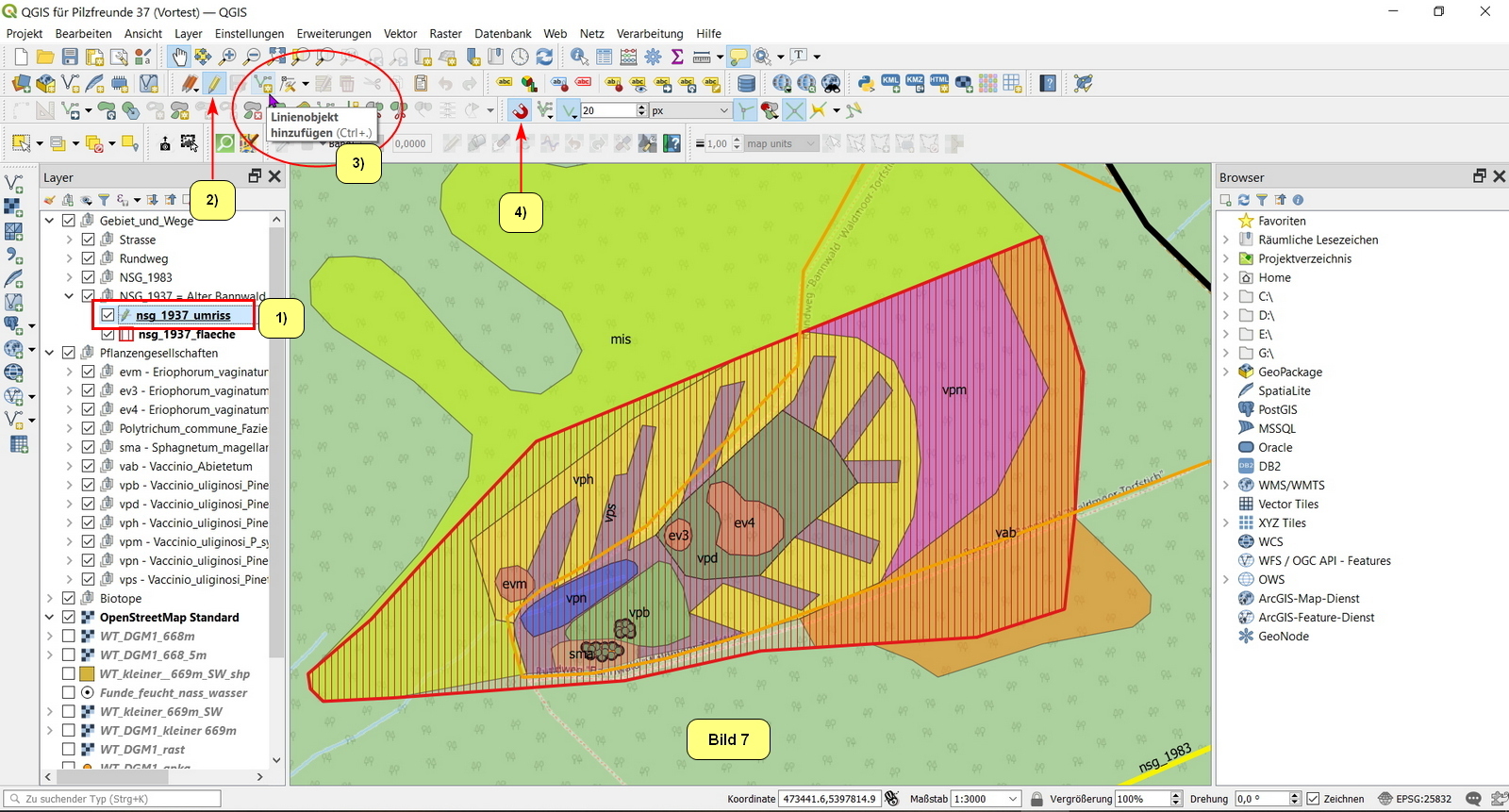The width and height of the screenshot is (1509, 812).
Task: Open the Verarbeitung menu
Action: (x=650, y=34)
